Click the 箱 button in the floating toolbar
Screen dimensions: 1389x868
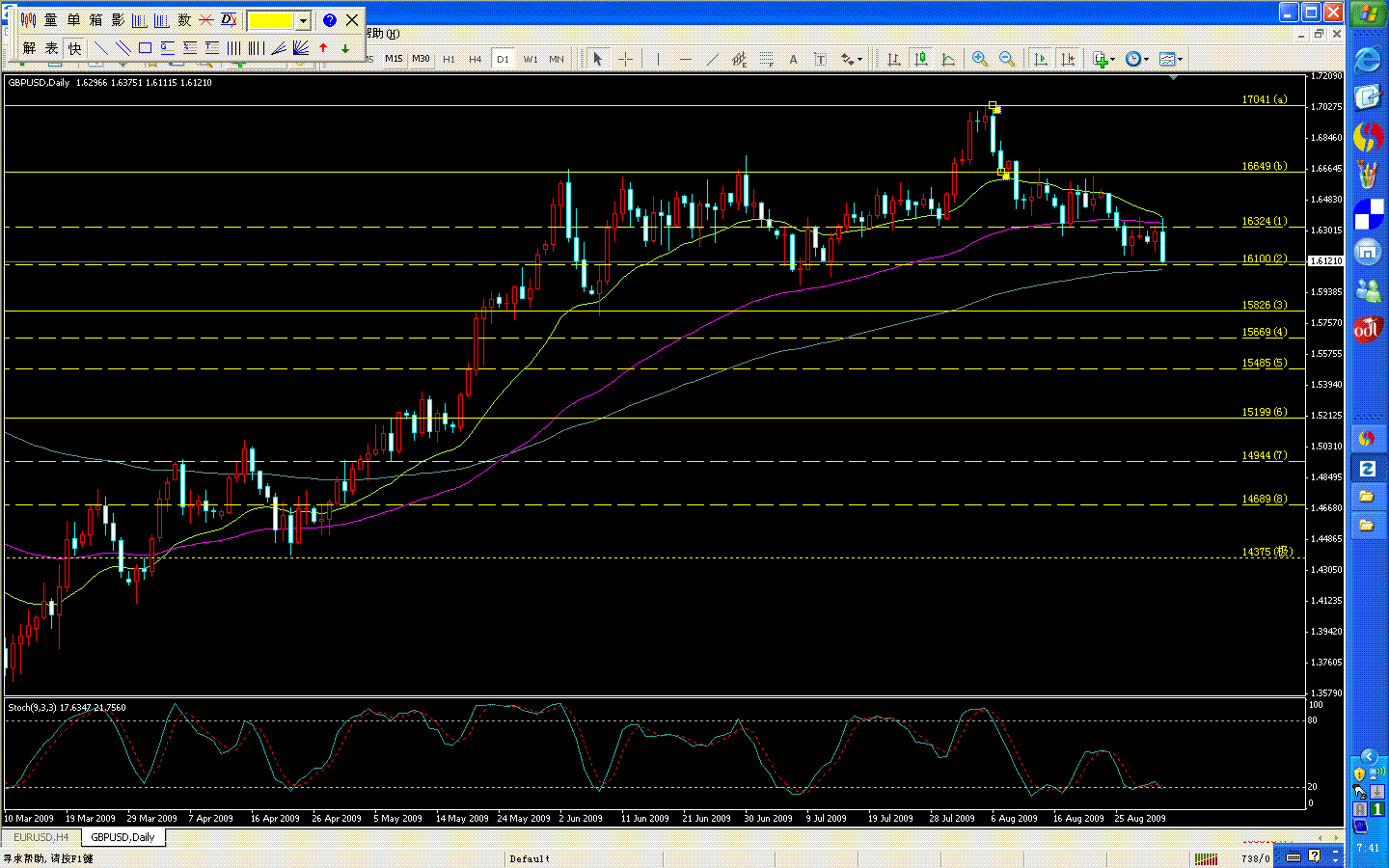95,20
